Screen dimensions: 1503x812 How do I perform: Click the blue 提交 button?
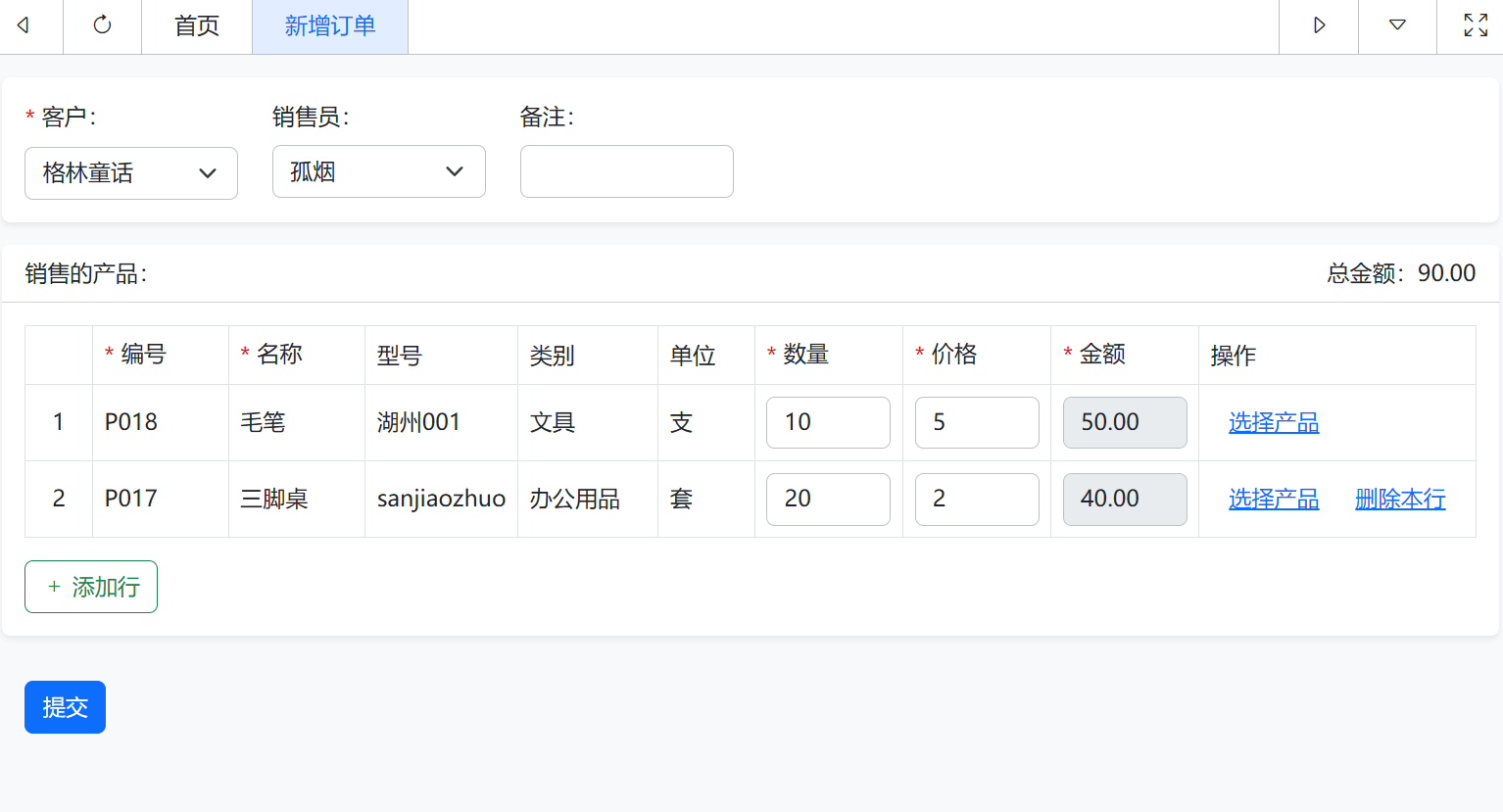(x=65, y=707)
